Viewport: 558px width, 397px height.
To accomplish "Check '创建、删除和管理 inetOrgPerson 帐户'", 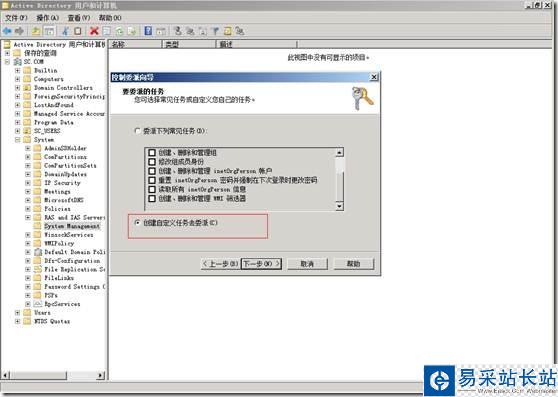I will point(152,171).
